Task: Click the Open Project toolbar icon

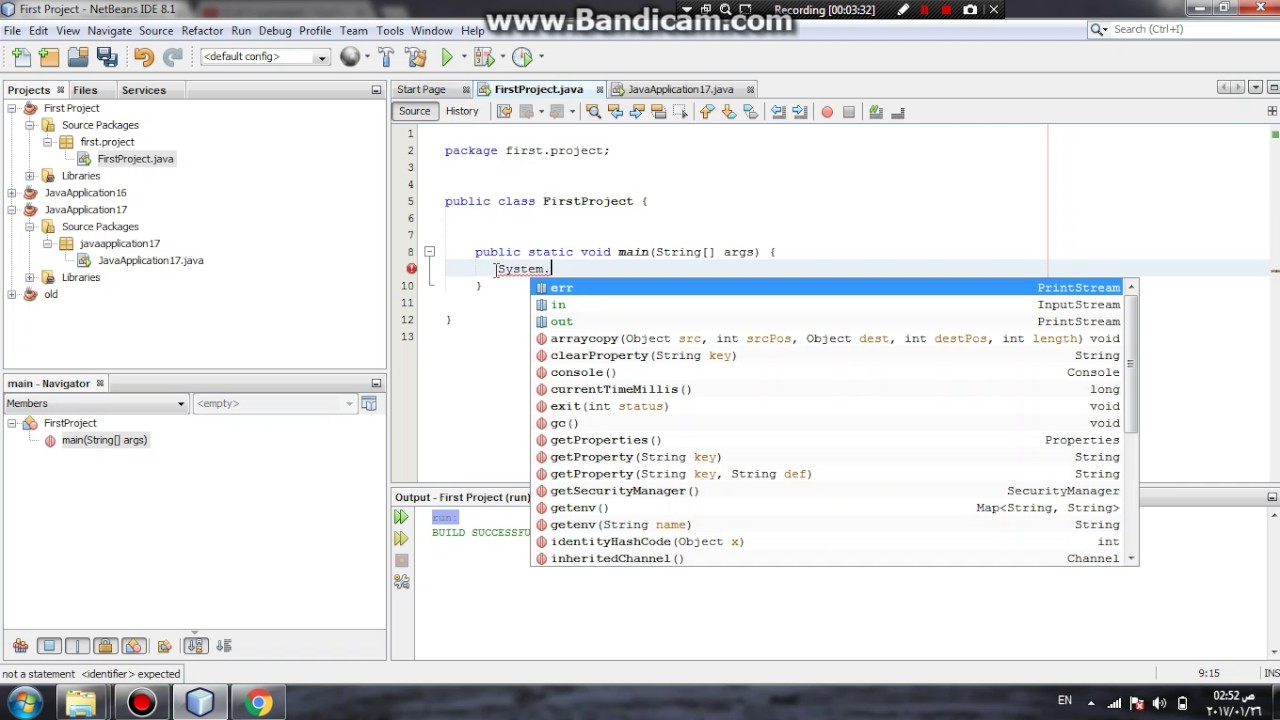Action: pyautogui.click(x=77, y=57)
